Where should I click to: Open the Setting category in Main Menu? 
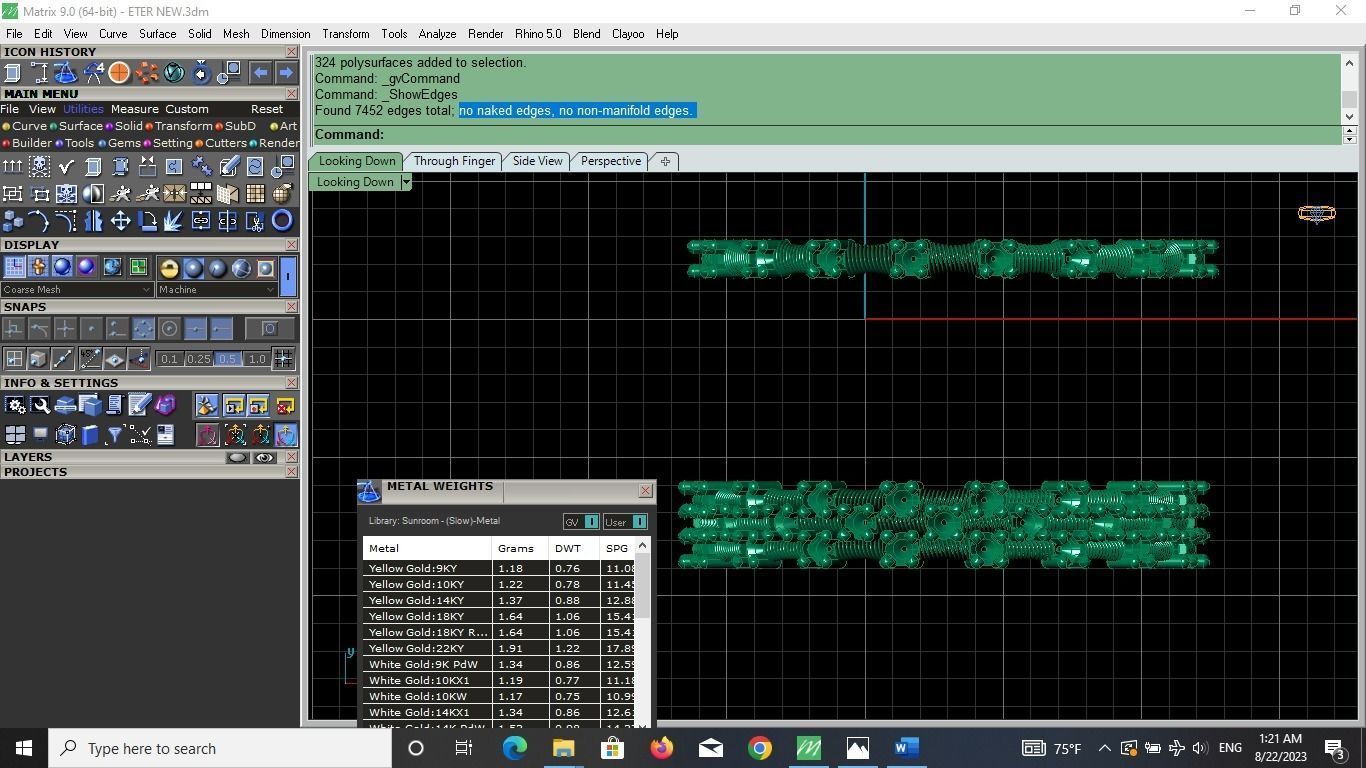pos(167,143)
